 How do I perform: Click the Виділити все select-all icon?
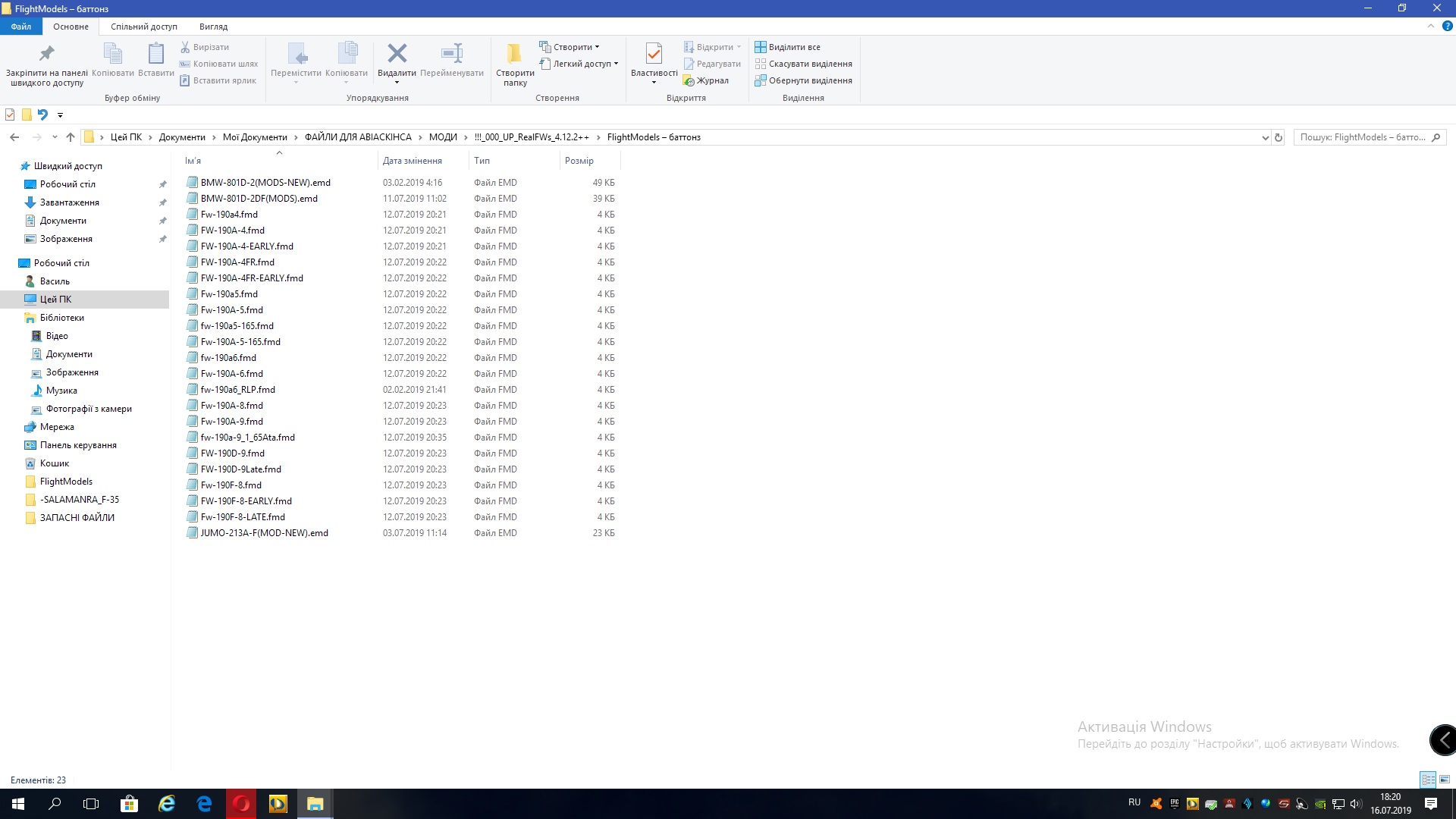click(761, 47)
